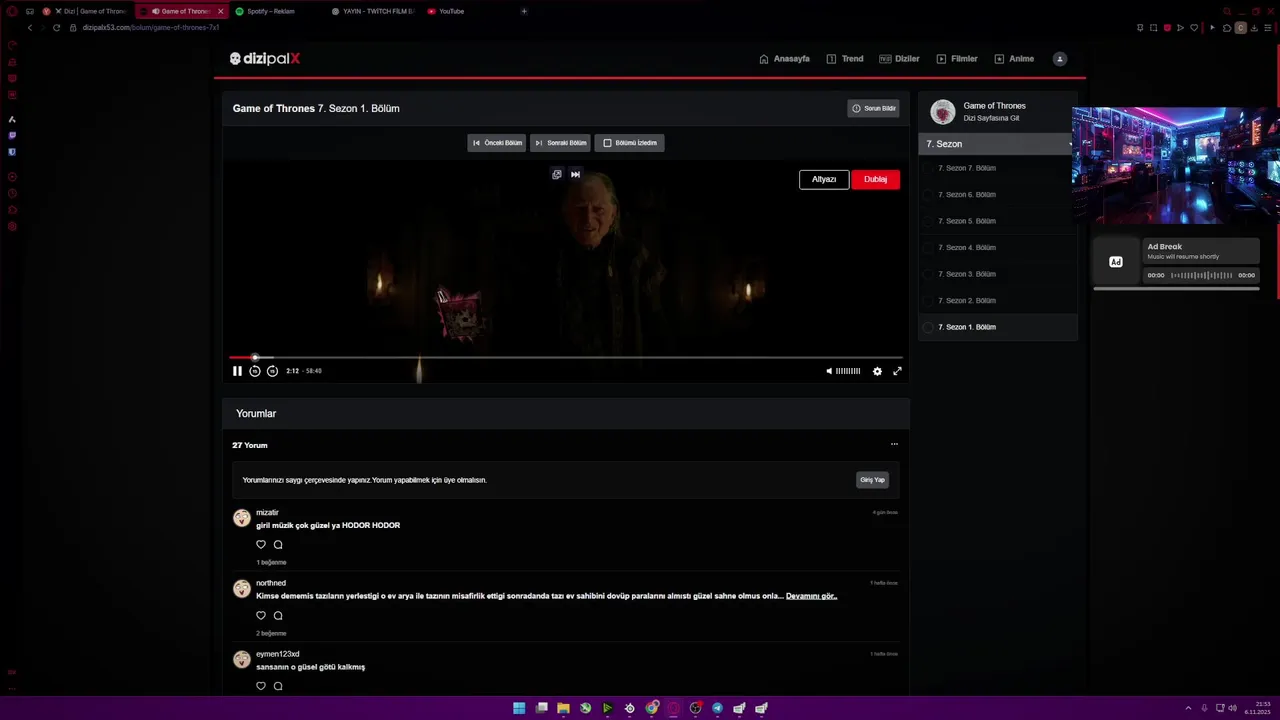Screen dimensions: 1280x720
Task: Reply to mizatir's comment
Action: 278,545
